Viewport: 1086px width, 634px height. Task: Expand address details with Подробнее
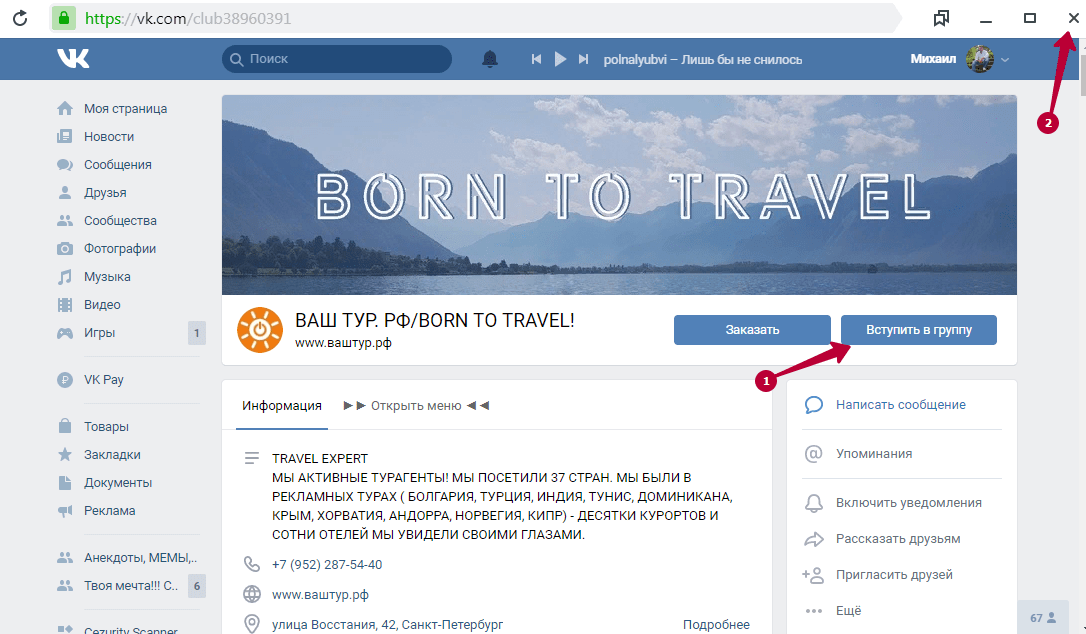coord(716,624)
